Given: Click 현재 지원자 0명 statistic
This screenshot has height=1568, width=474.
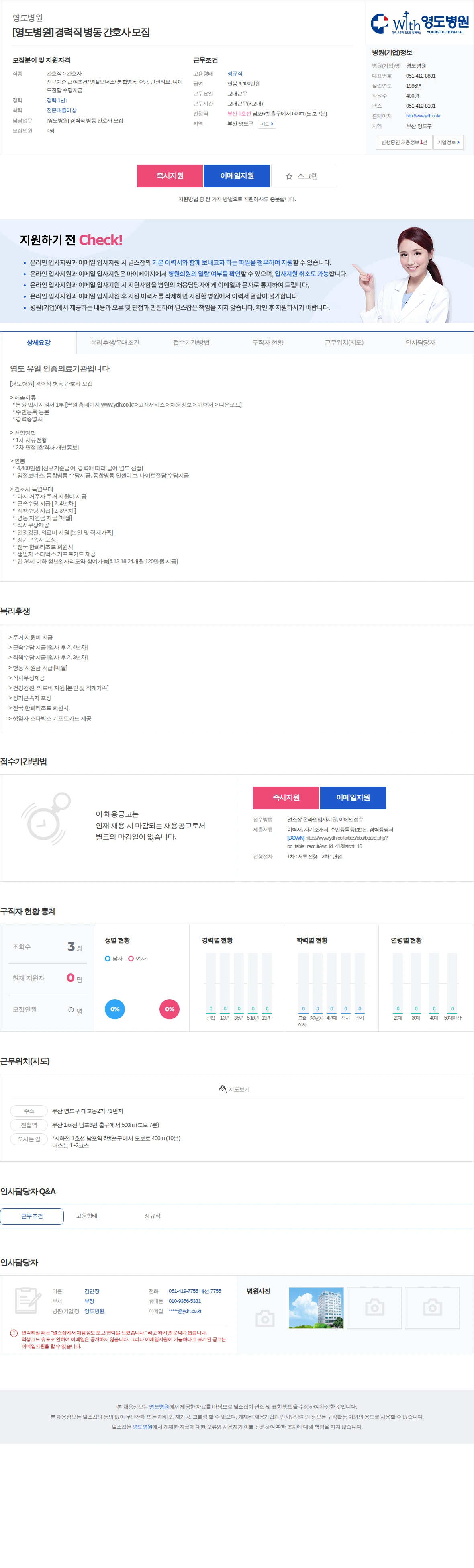Looking at the screenshot, I should click(x=47, y=978).
